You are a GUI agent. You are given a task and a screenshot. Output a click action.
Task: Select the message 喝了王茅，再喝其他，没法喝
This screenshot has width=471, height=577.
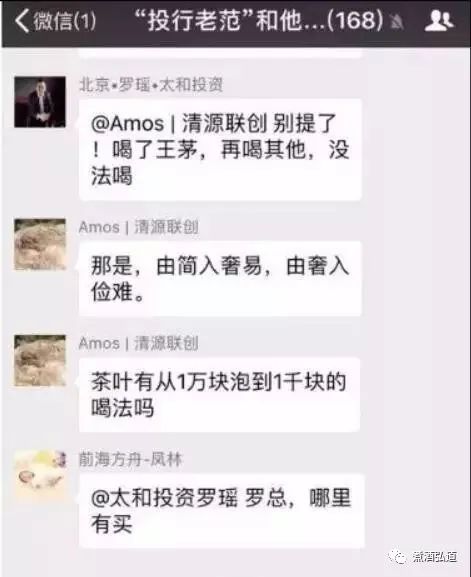pos(220,150)
